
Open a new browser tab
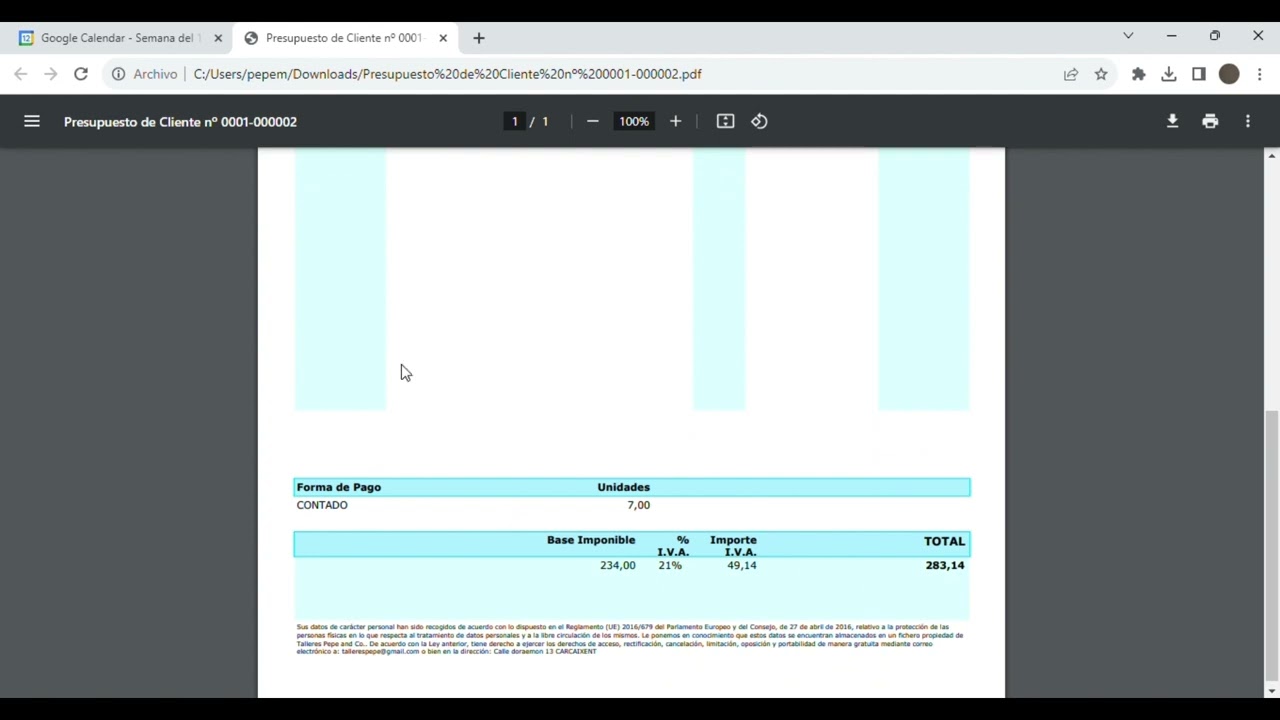(479, 38)
